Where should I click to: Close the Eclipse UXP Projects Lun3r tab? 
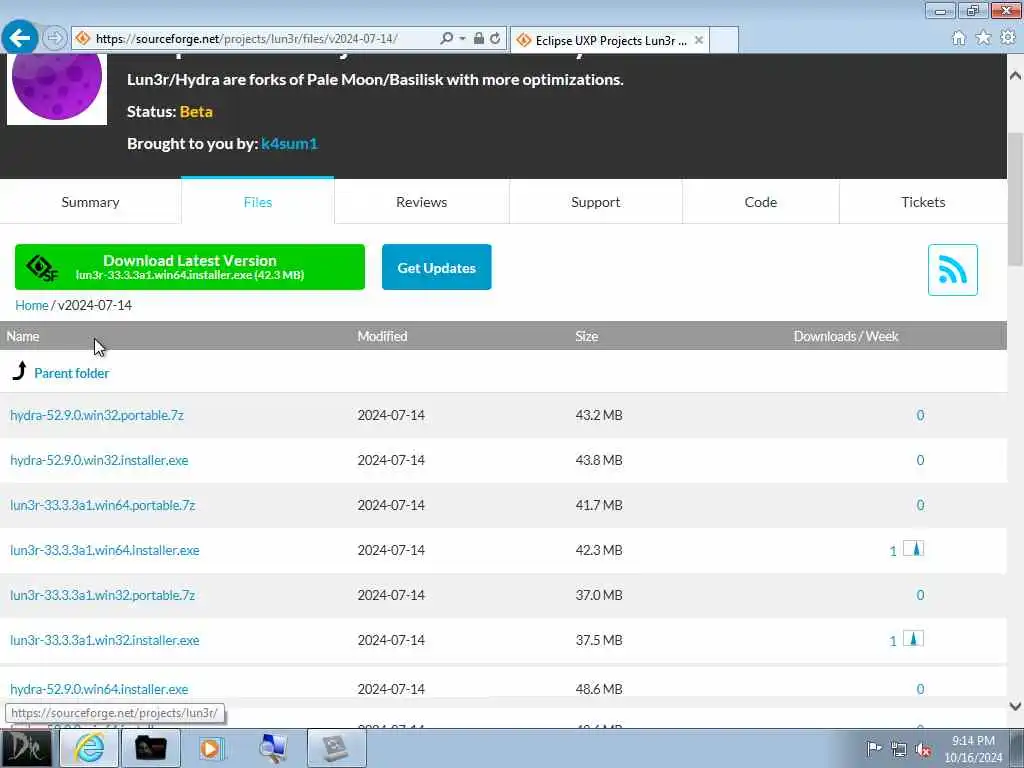point(699,40)
